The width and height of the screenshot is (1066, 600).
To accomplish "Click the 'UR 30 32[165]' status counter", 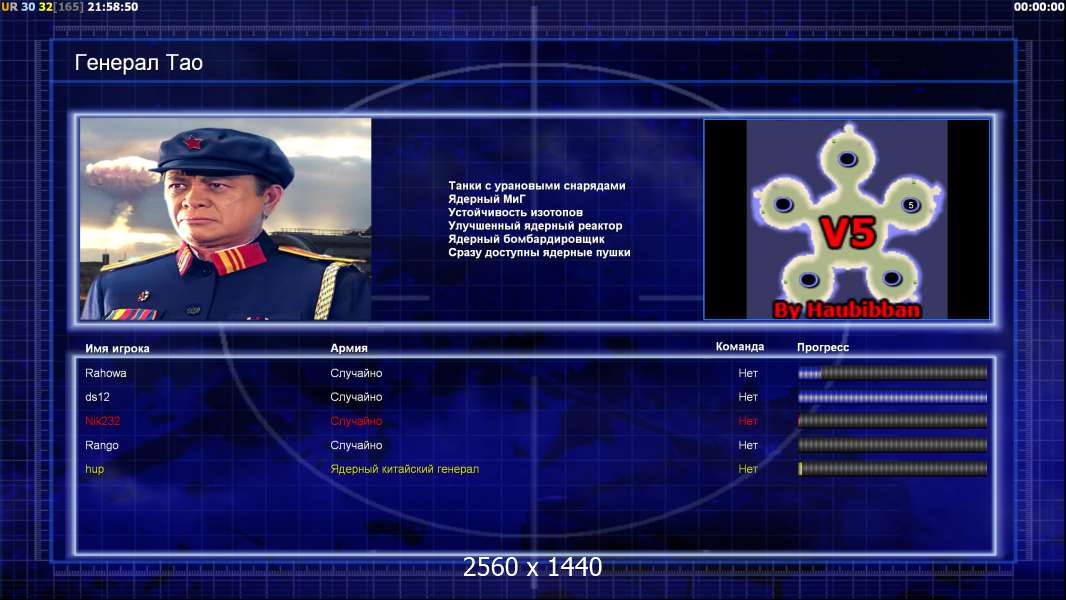I will (43, 7).
